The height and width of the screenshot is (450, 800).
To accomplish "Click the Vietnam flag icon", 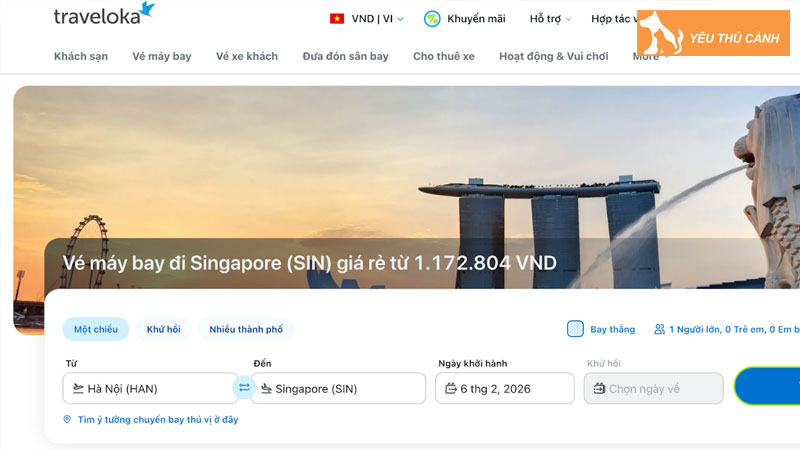I will (337, 19).
